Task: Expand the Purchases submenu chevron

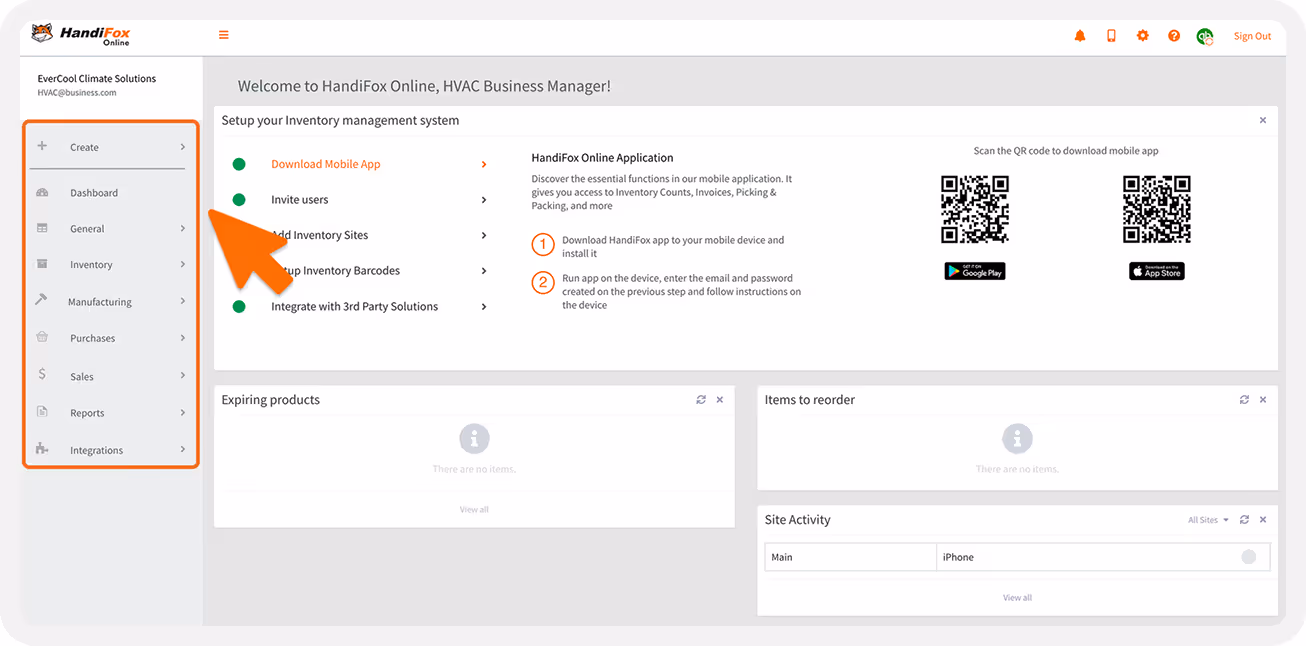Action: coord(183,338)
